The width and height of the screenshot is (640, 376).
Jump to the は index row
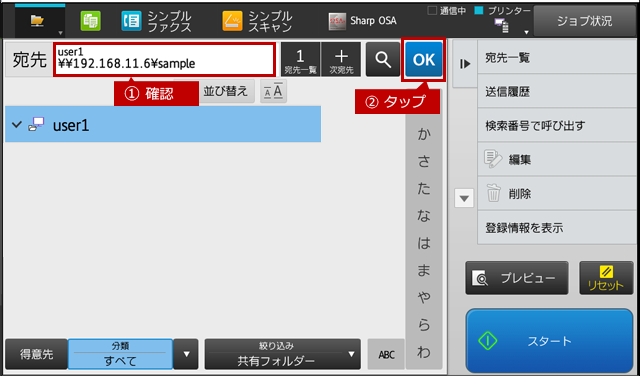[x=424, y=243]
